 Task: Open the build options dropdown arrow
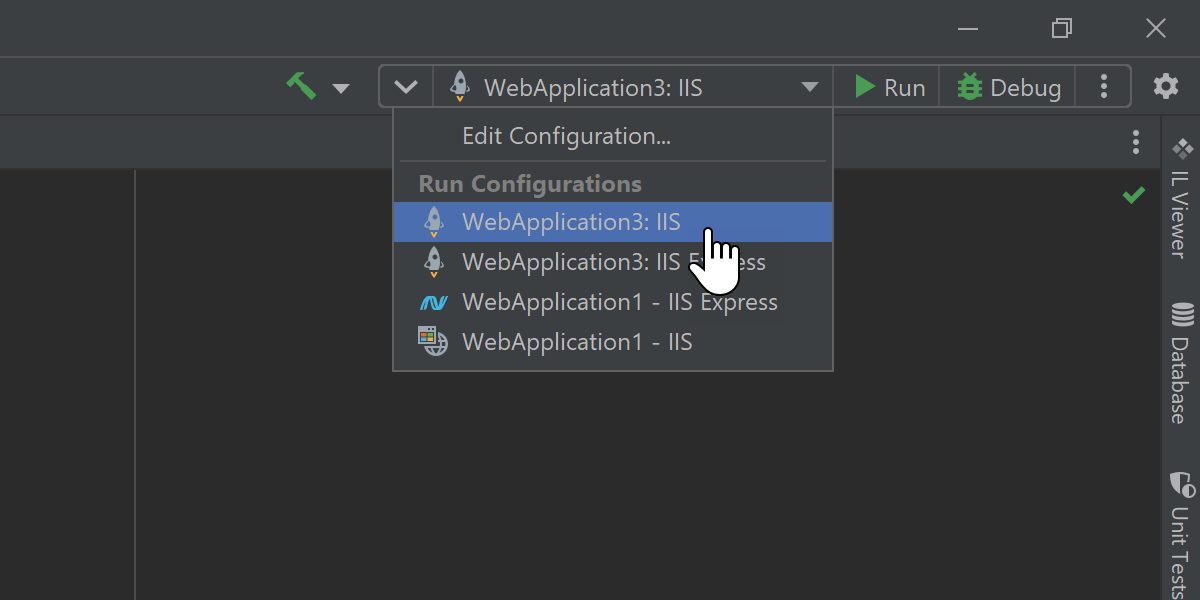(341, 88)
